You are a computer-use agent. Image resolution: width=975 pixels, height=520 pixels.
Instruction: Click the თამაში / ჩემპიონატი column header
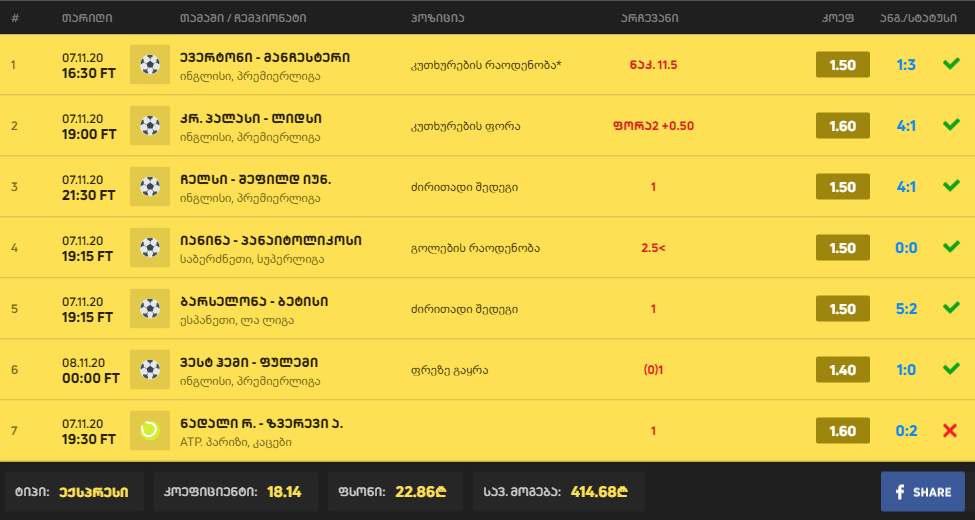click(x=243, y=18)
